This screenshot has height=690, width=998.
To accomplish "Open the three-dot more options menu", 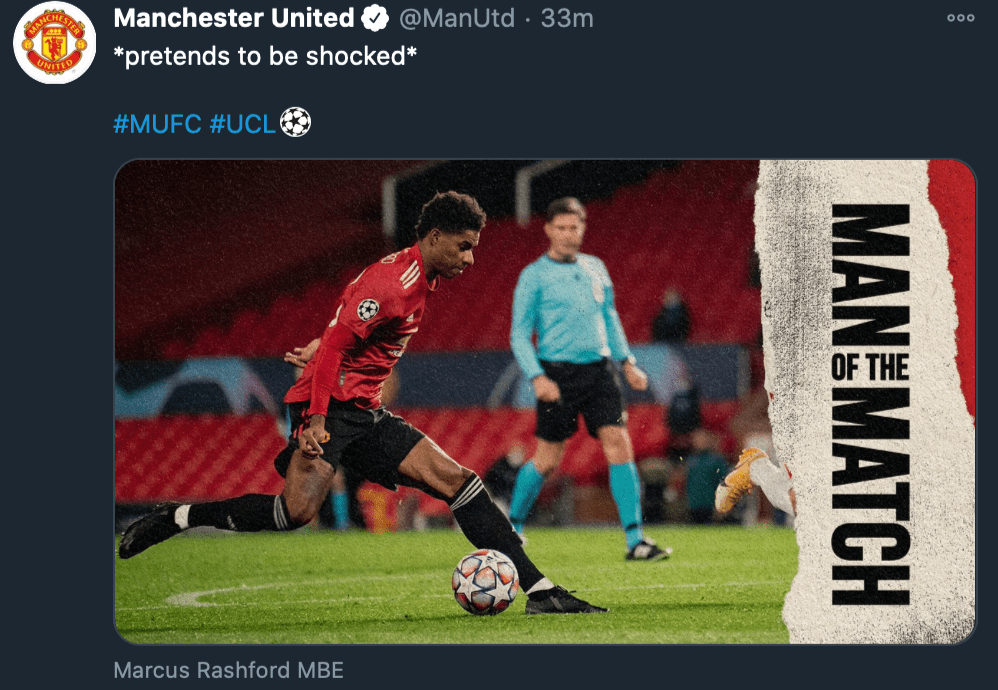I will coord(960,18).
